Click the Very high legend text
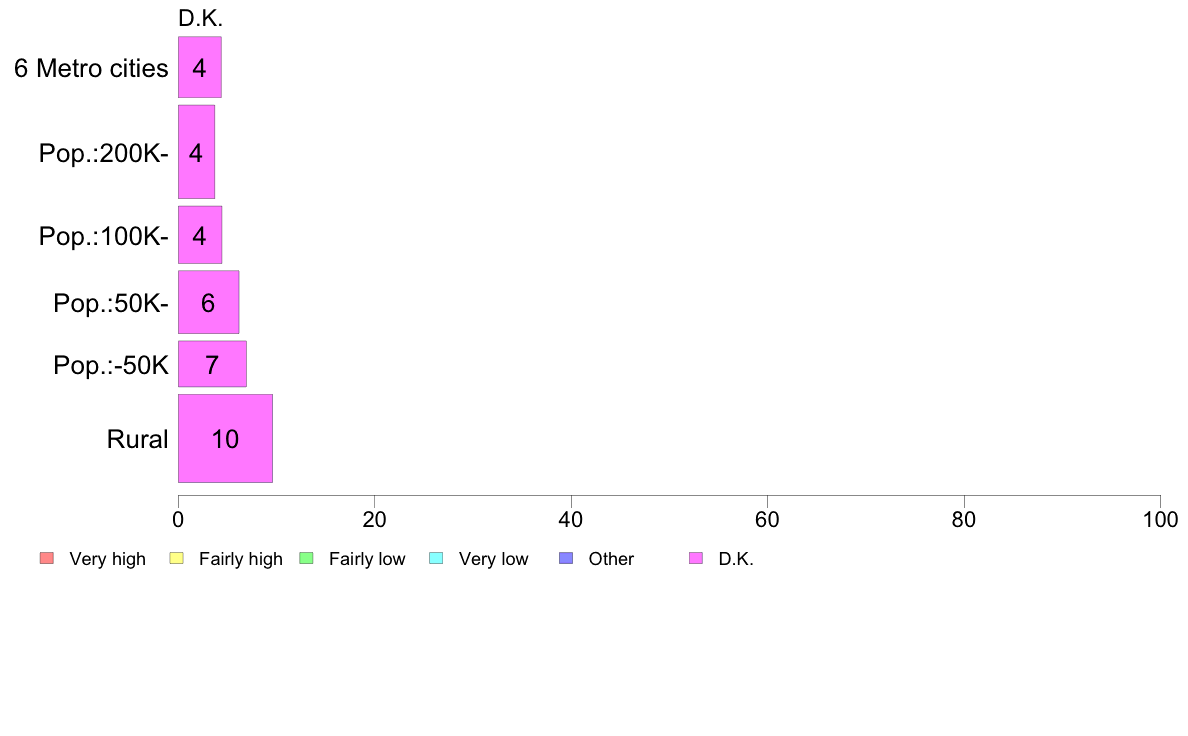The width and height of the screenshot is (1188, 736). click(x=107, y=559)
